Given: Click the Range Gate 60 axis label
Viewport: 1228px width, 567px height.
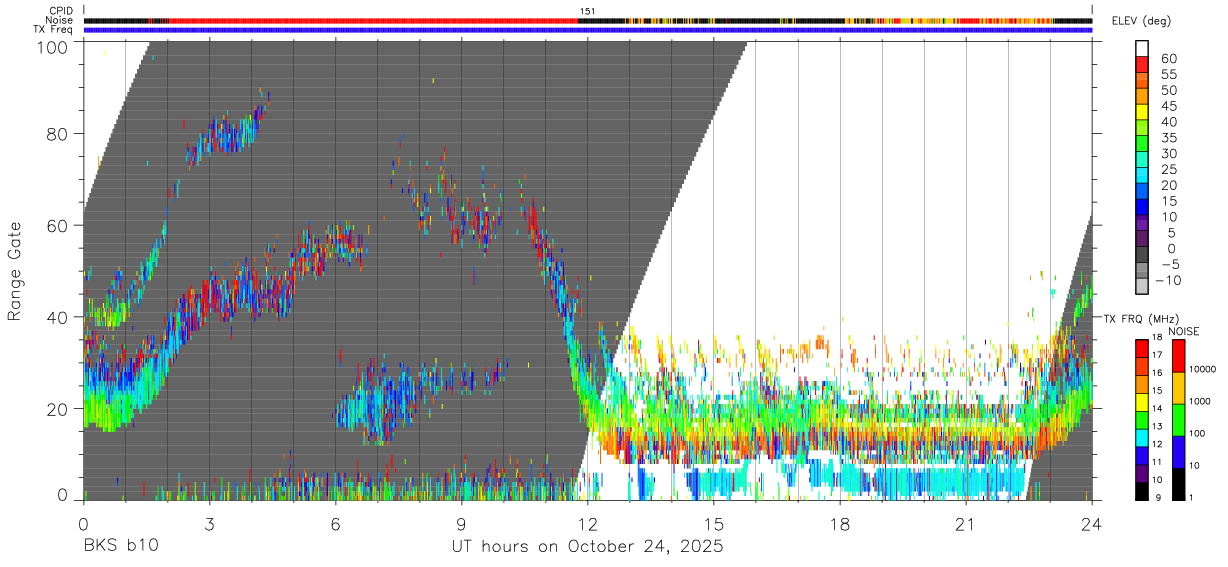Looking at the screenshot, I should (x=57, y=225).
